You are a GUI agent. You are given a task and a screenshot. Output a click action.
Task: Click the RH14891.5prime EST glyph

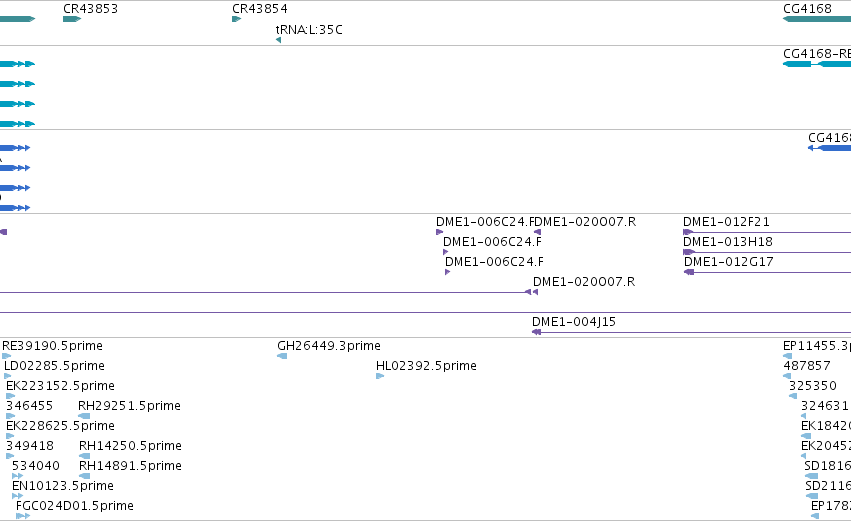click(x=85, y=476)
